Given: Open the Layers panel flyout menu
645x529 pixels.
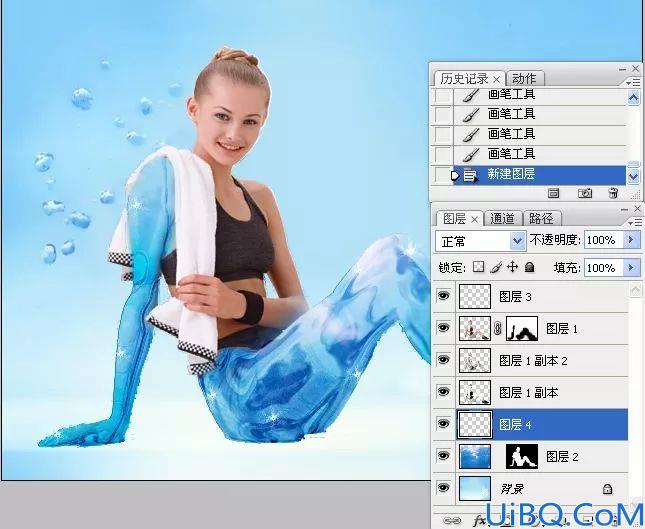Looking at the screenshot, I should tap(636, 223).
